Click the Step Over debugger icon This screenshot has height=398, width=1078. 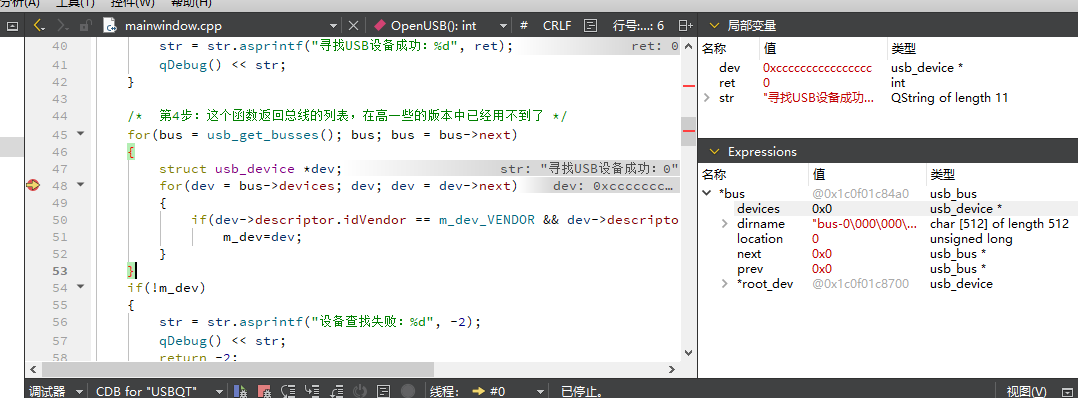coord(288,391)
